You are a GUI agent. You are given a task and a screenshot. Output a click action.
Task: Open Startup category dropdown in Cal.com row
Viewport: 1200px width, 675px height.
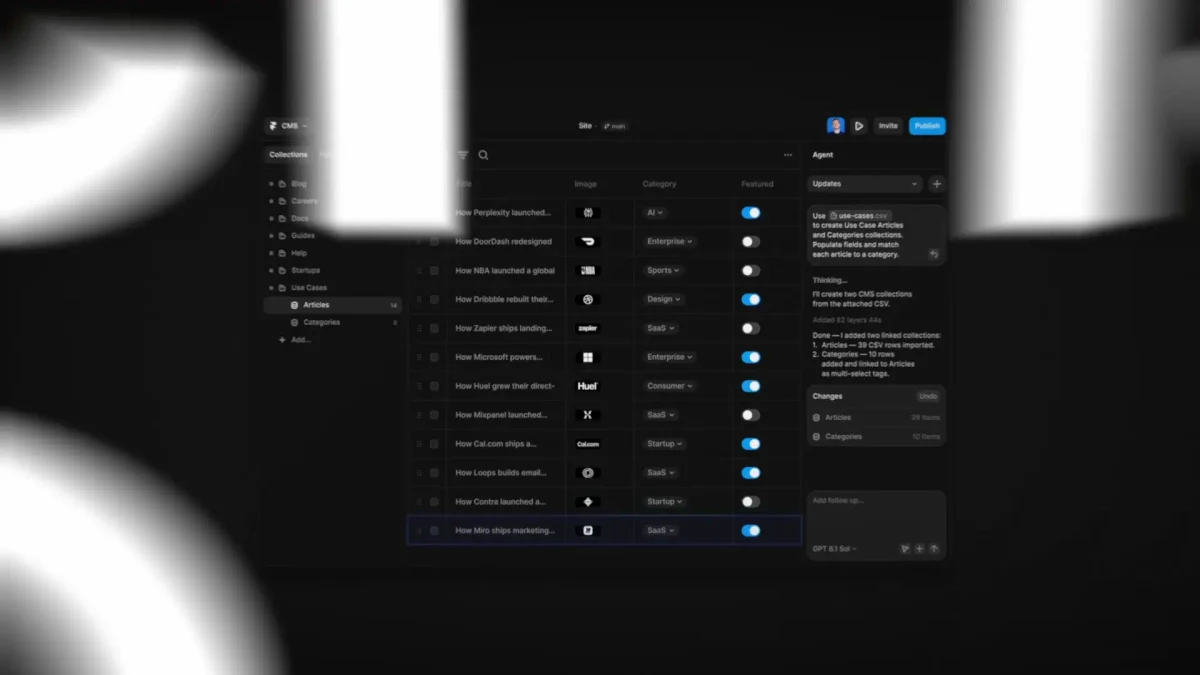(x=664, y=444)
